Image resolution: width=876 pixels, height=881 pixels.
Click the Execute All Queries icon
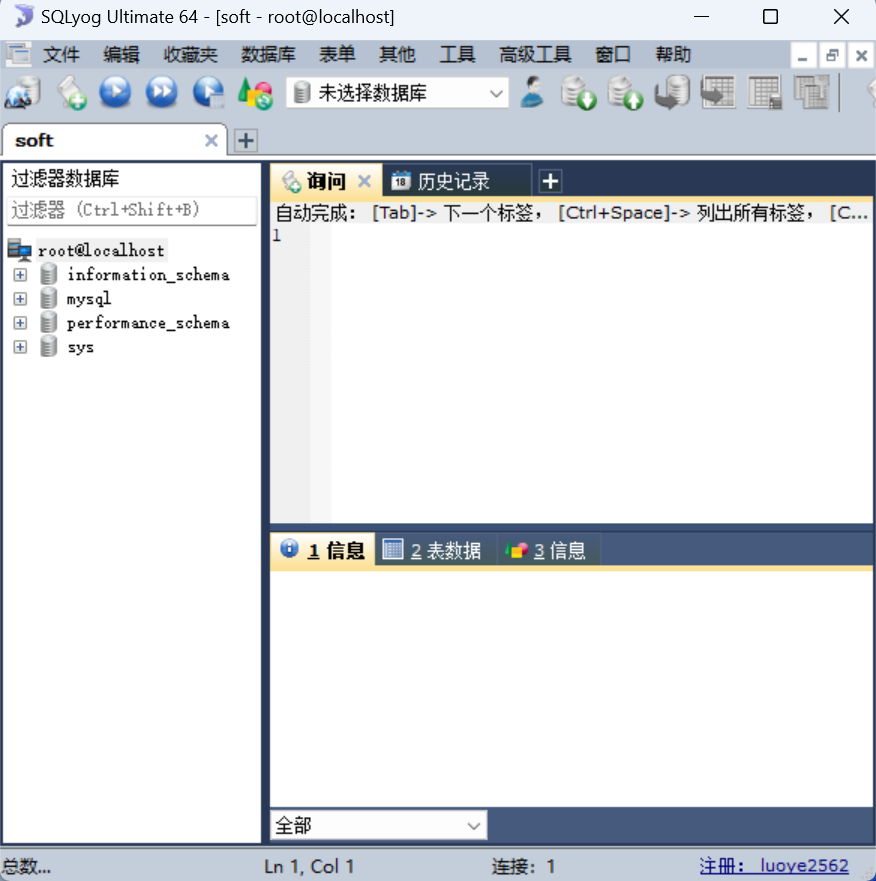161,94
